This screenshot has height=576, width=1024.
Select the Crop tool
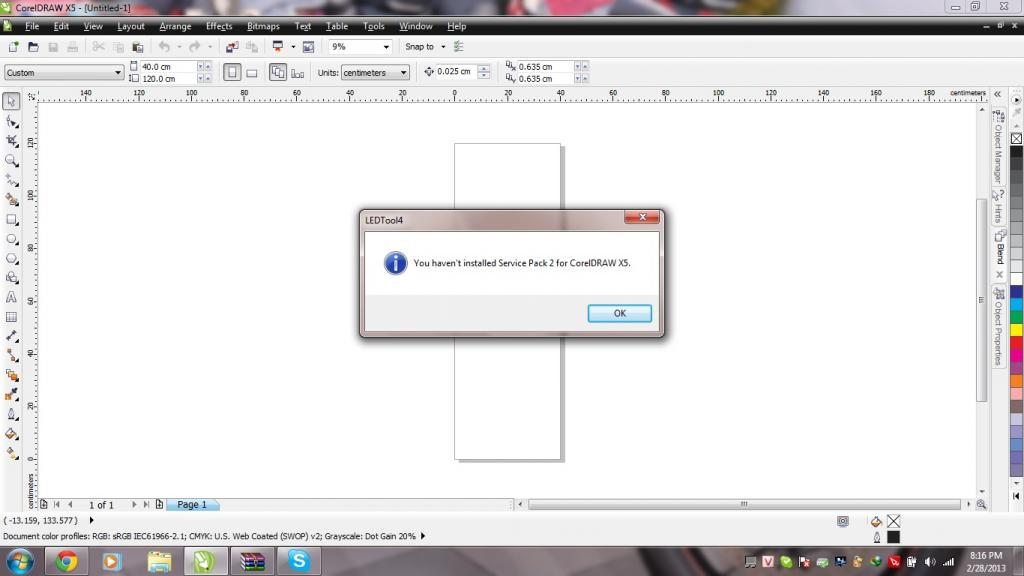pyautogui.click(x=11, y=141)
